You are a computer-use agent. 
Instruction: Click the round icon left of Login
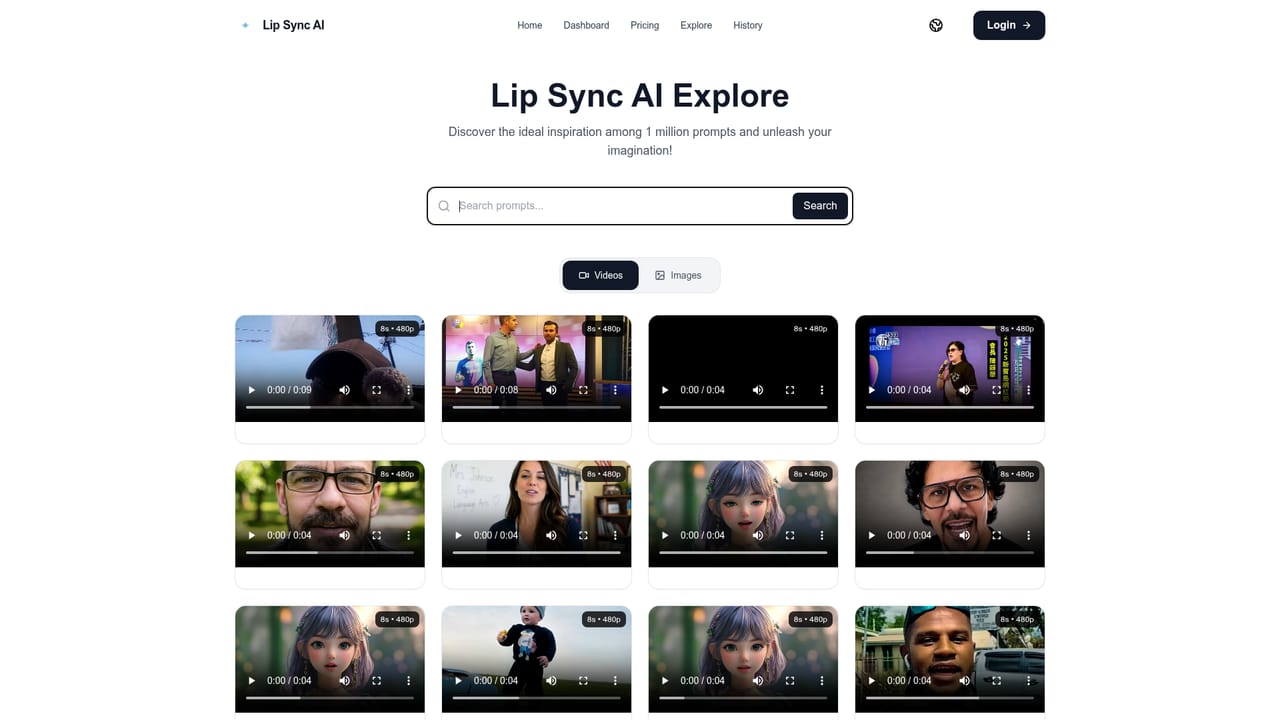point(936,25)
